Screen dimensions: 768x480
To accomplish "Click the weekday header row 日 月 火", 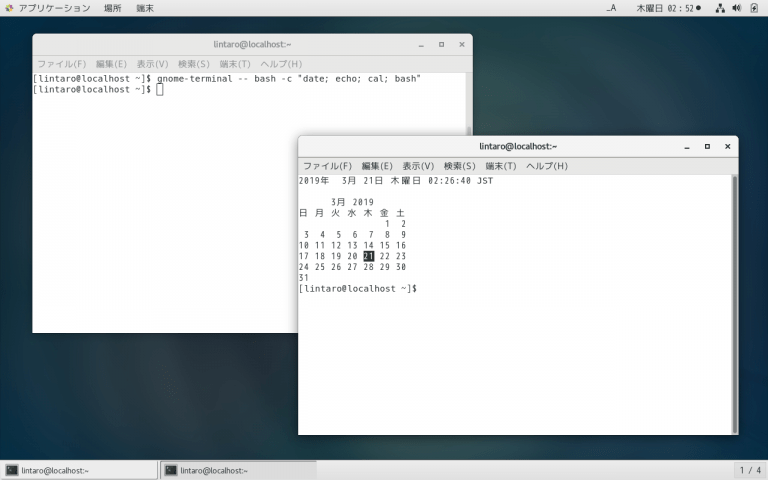I will point(352,213).
